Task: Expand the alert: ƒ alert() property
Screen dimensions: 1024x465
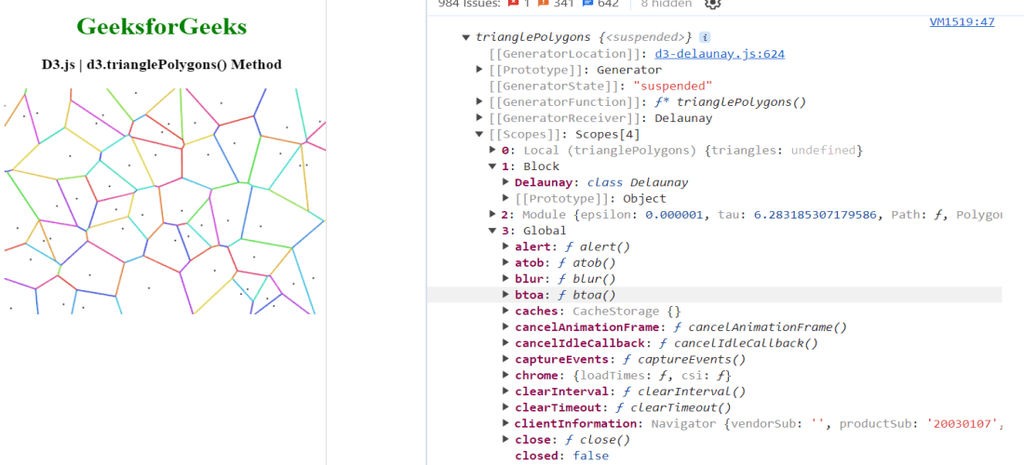Action: pyautogui.click(x=506, y=246)
